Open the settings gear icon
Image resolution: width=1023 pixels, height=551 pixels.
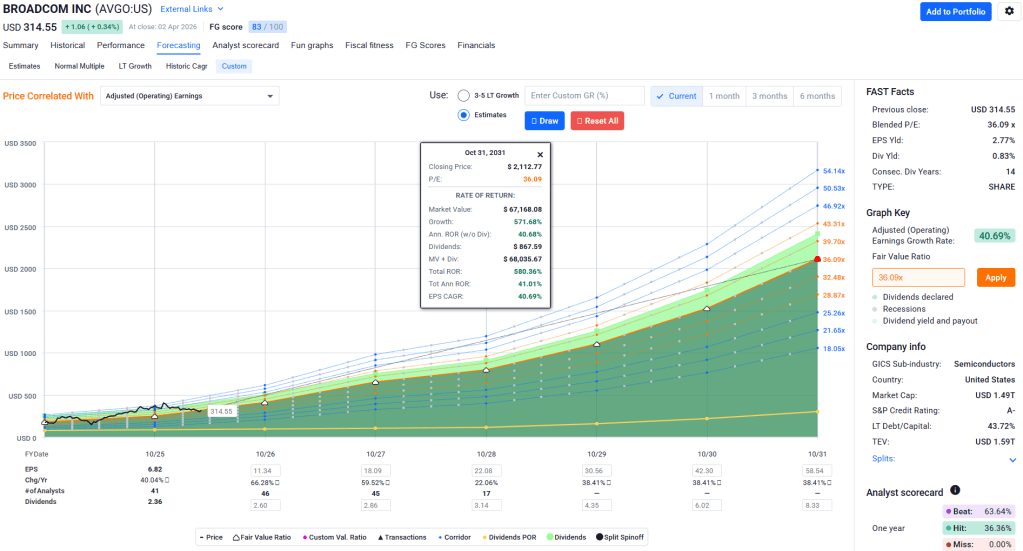[1008, 12]
